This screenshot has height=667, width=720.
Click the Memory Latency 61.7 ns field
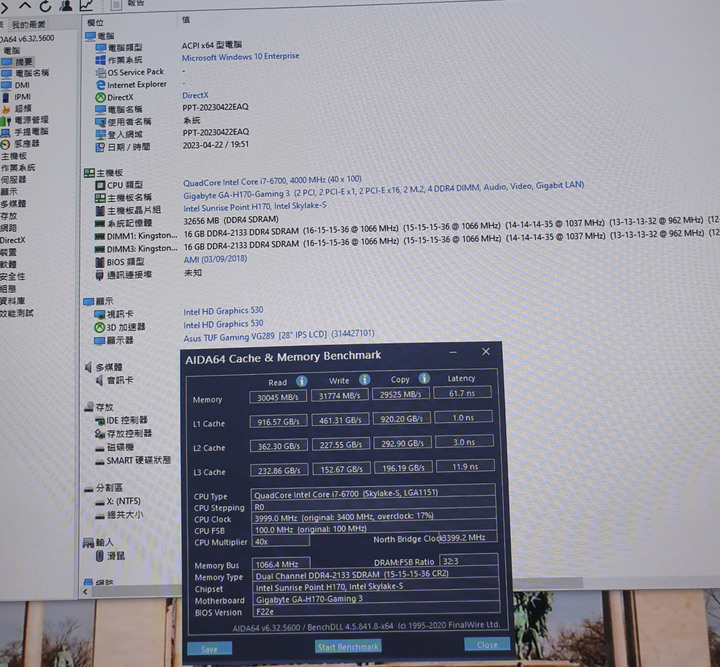point(462,392)
